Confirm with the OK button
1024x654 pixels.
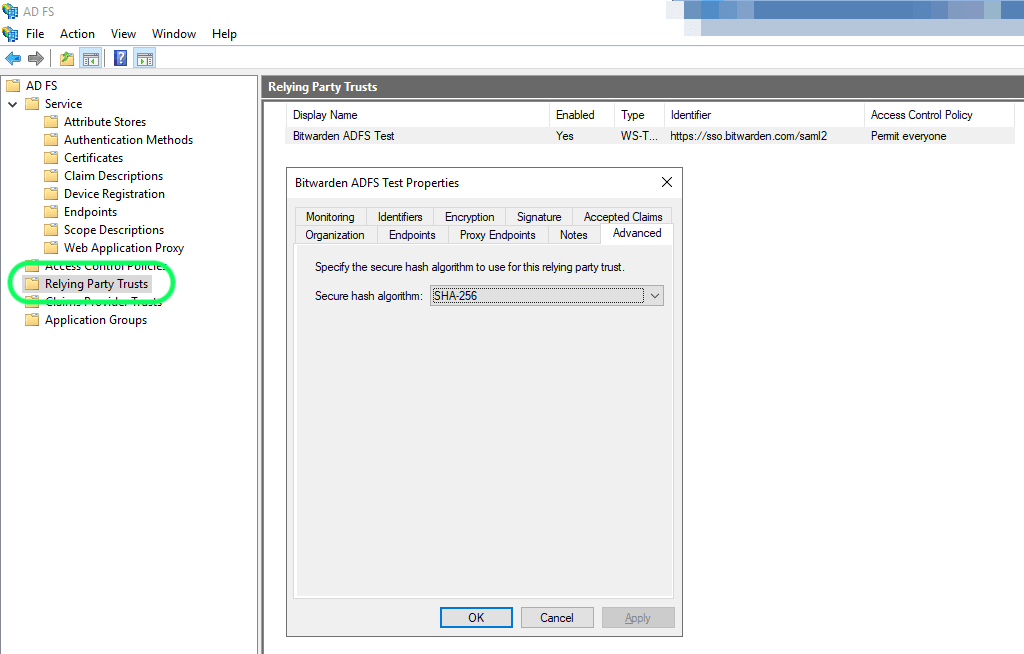[476, 617]
